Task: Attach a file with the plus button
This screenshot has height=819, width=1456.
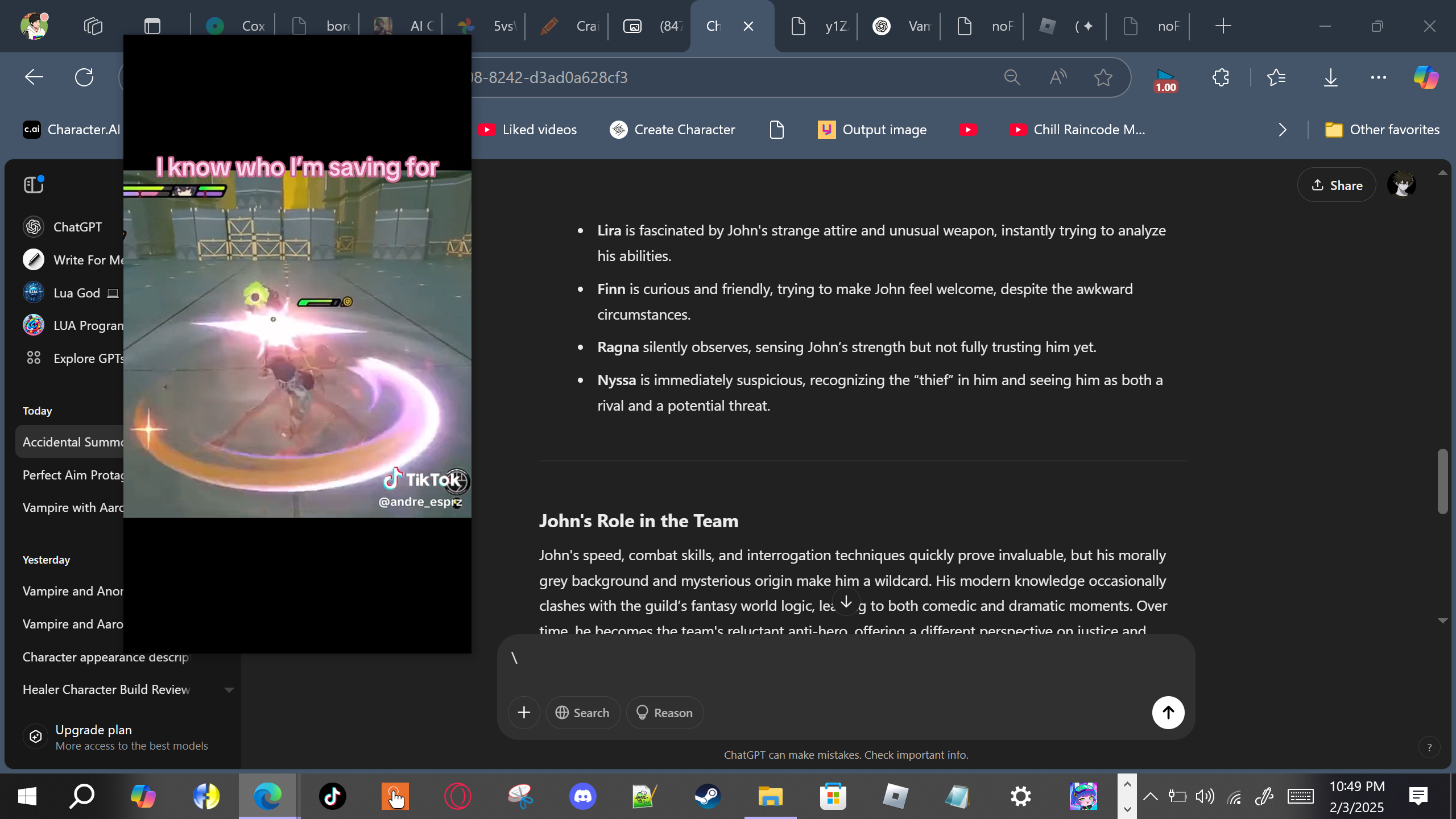Action: pyautogui.click(x=524, y=713)
